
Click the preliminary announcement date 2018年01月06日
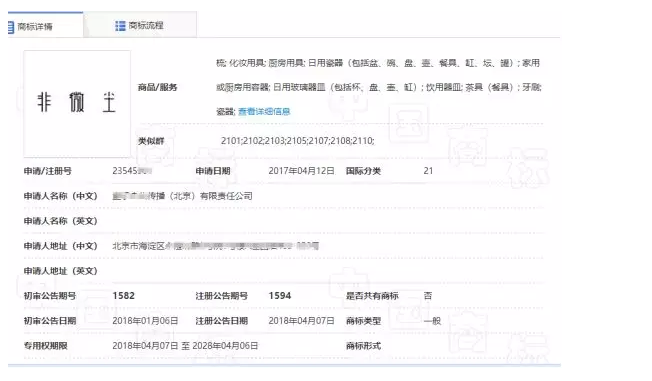click(x=145, y=321)
